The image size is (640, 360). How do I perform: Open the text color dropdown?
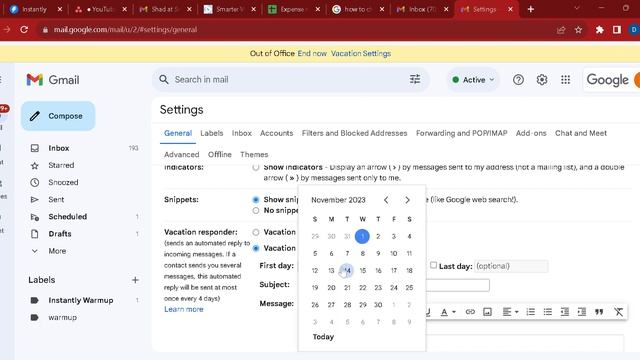click(448, 312)
